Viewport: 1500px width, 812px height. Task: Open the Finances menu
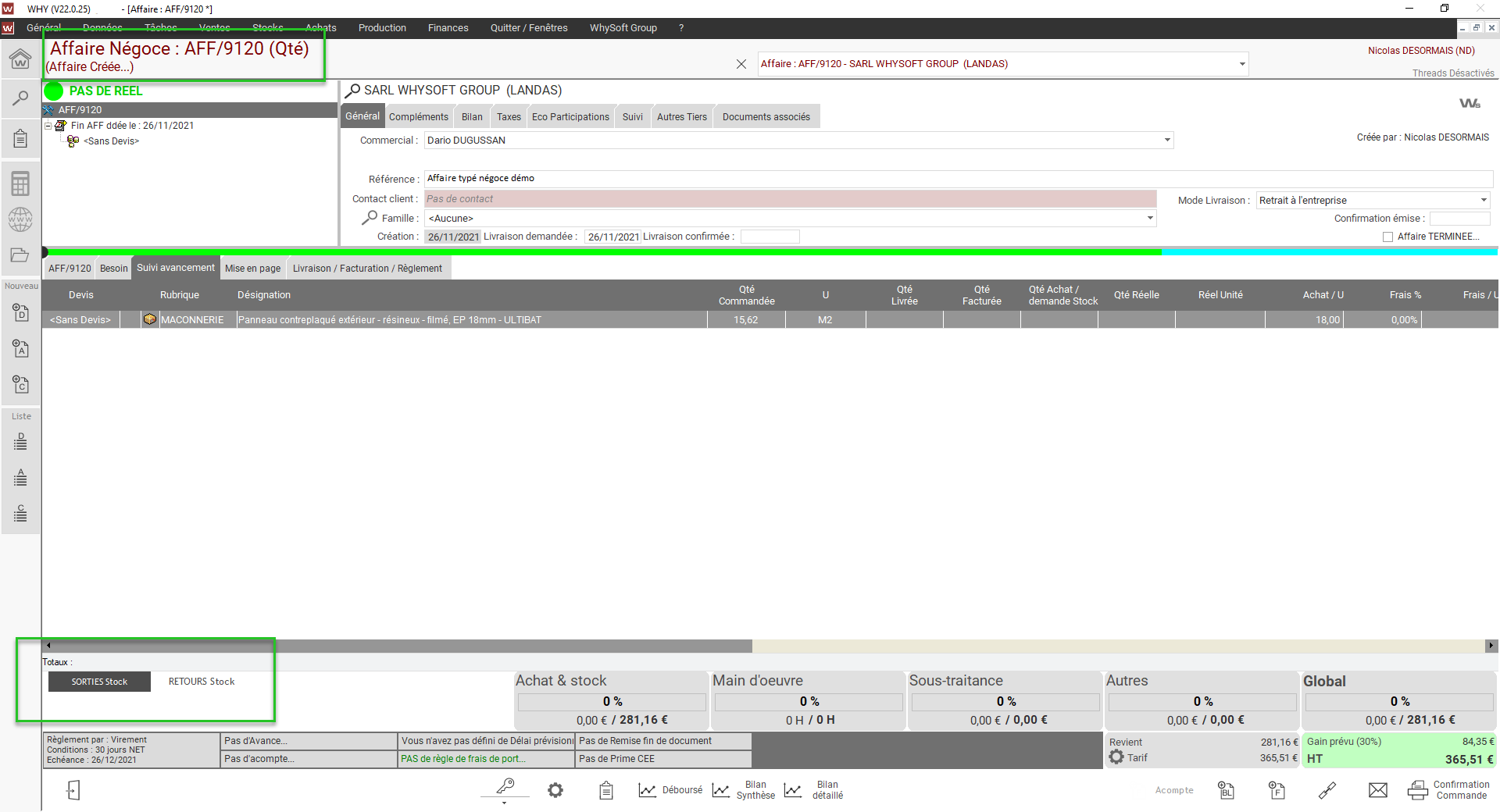[448, 28]
